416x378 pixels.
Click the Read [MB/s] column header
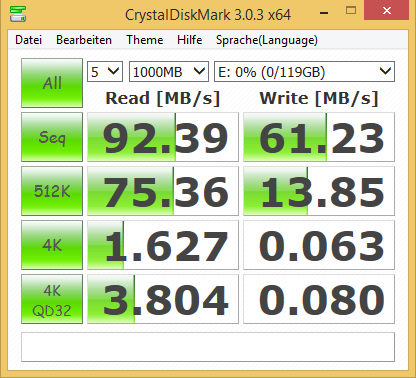click(163, 98)
